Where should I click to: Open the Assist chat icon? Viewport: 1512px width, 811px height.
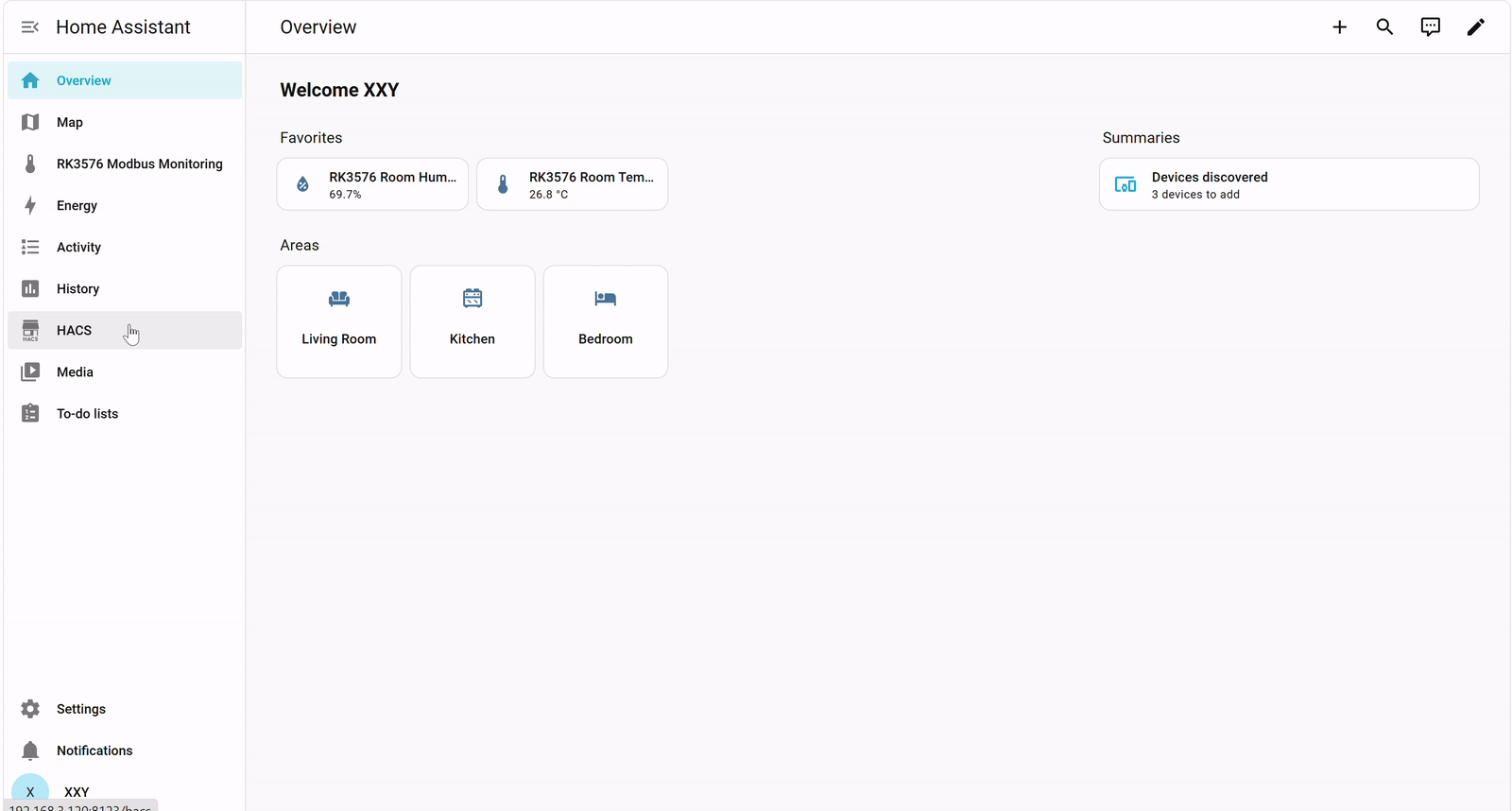[1431, 27]
